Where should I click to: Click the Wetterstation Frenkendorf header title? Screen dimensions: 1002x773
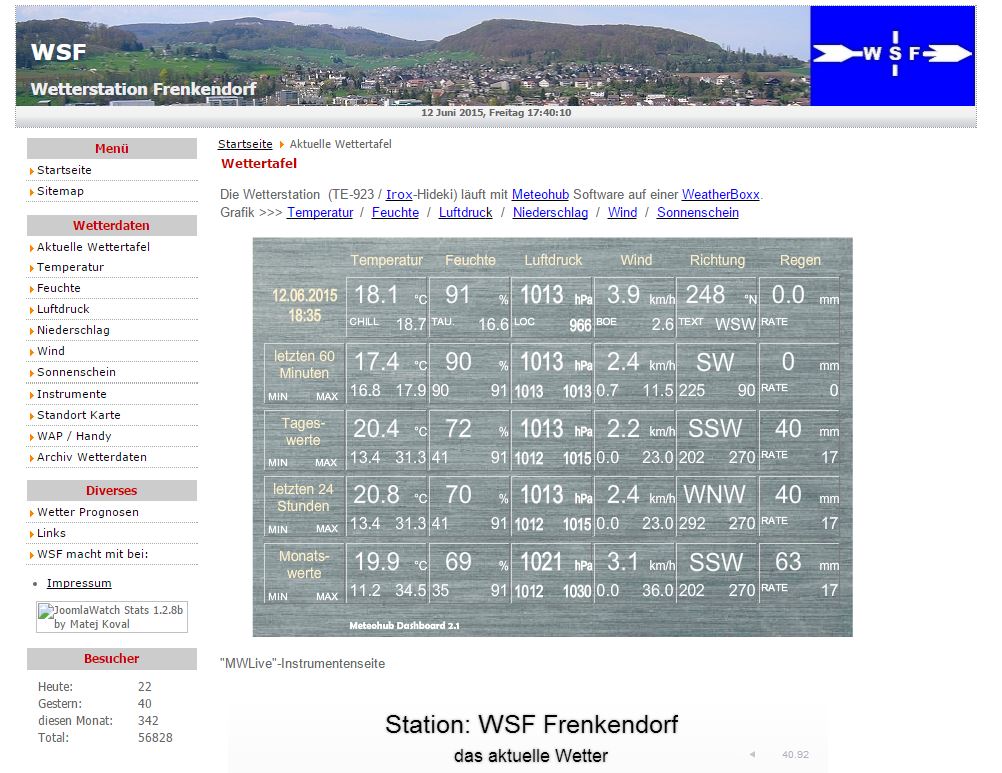coord(143,89)
